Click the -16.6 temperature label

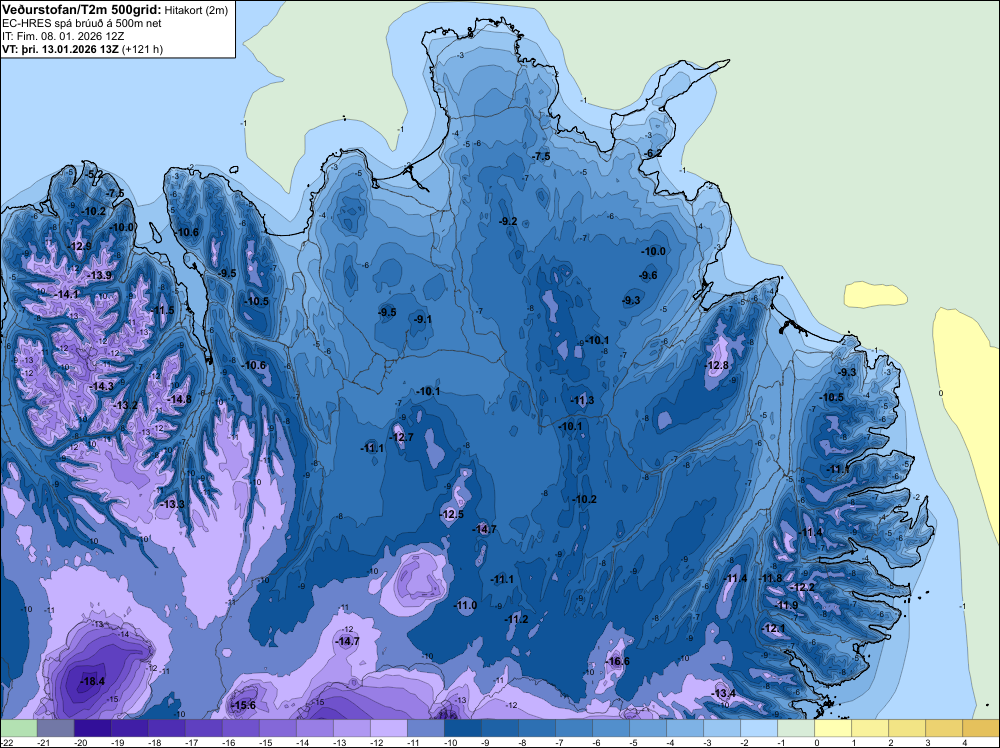617,661
